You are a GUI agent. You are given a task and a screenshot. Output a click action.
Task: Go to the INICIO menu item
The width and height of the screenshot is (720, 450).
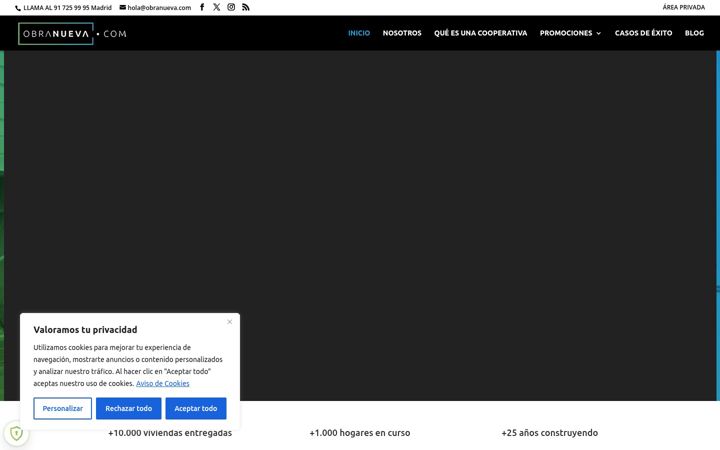[359, 33]
